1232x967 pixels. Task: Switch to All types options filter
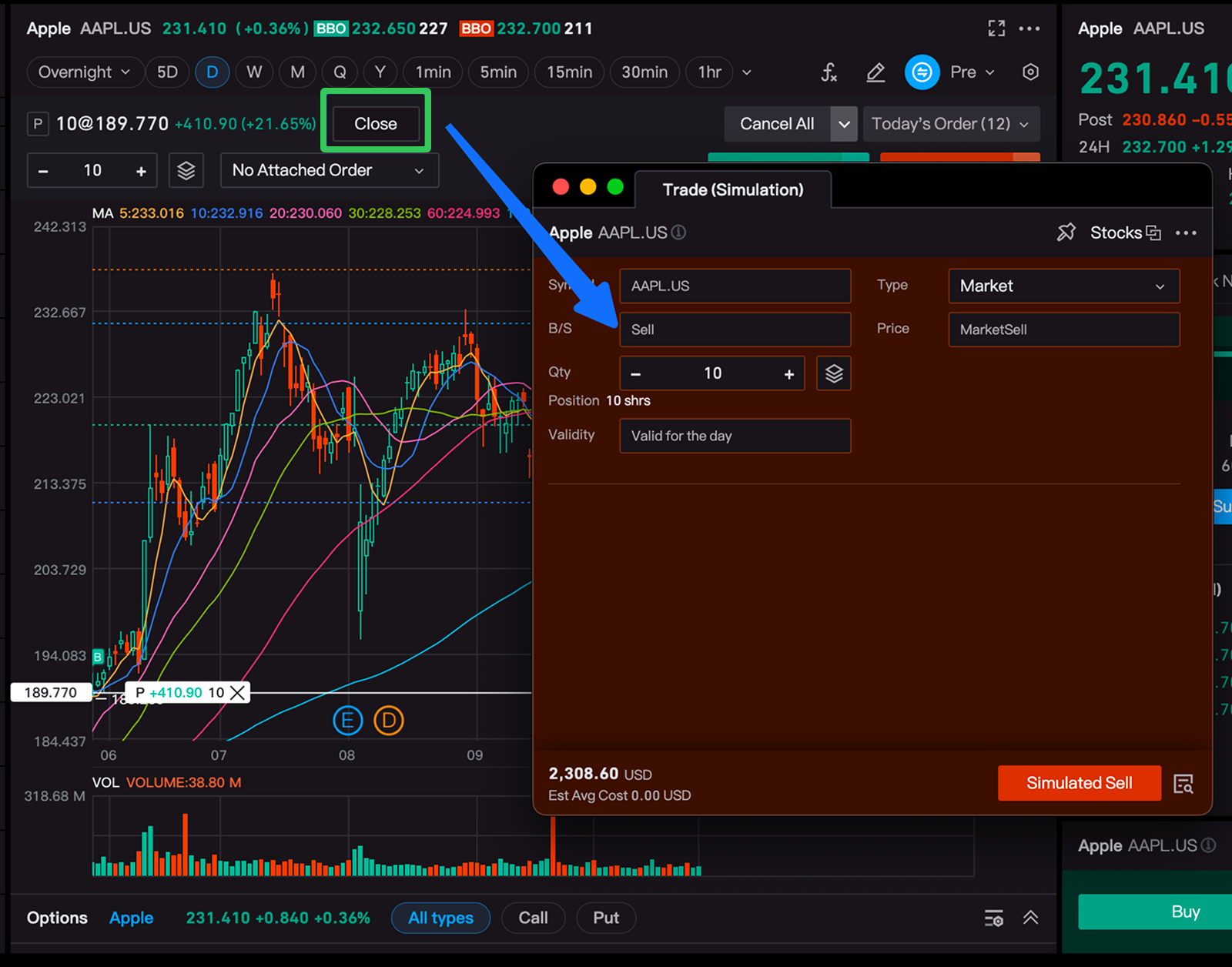(440, 918)
